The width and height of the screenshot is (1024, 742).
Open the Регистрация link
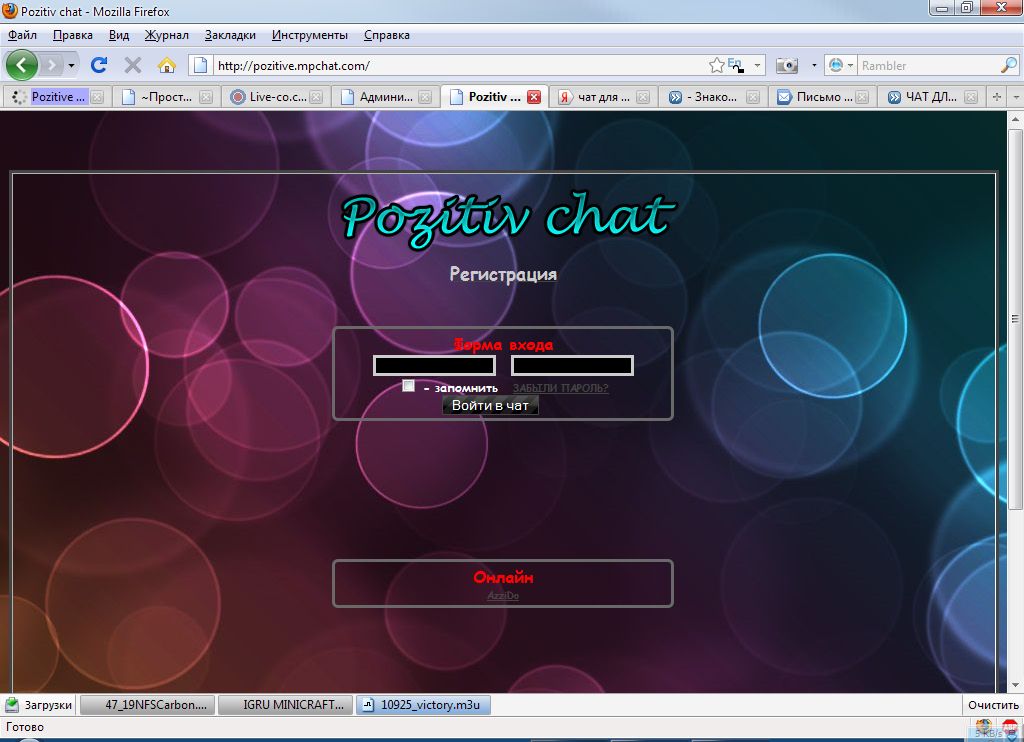pos(503,274)
